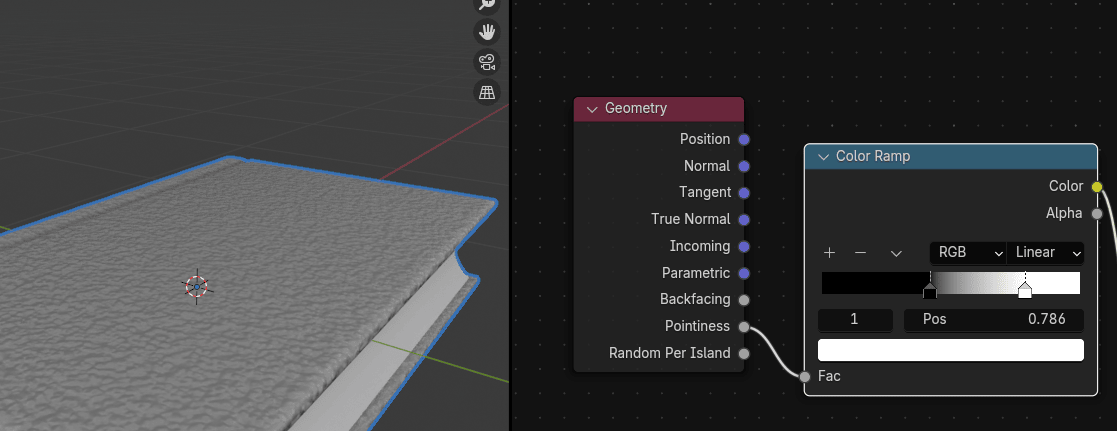Click the Fac input socket on Color Ramp
Image resolution: width=1117 pixels, height=431 pixels.
805,376
